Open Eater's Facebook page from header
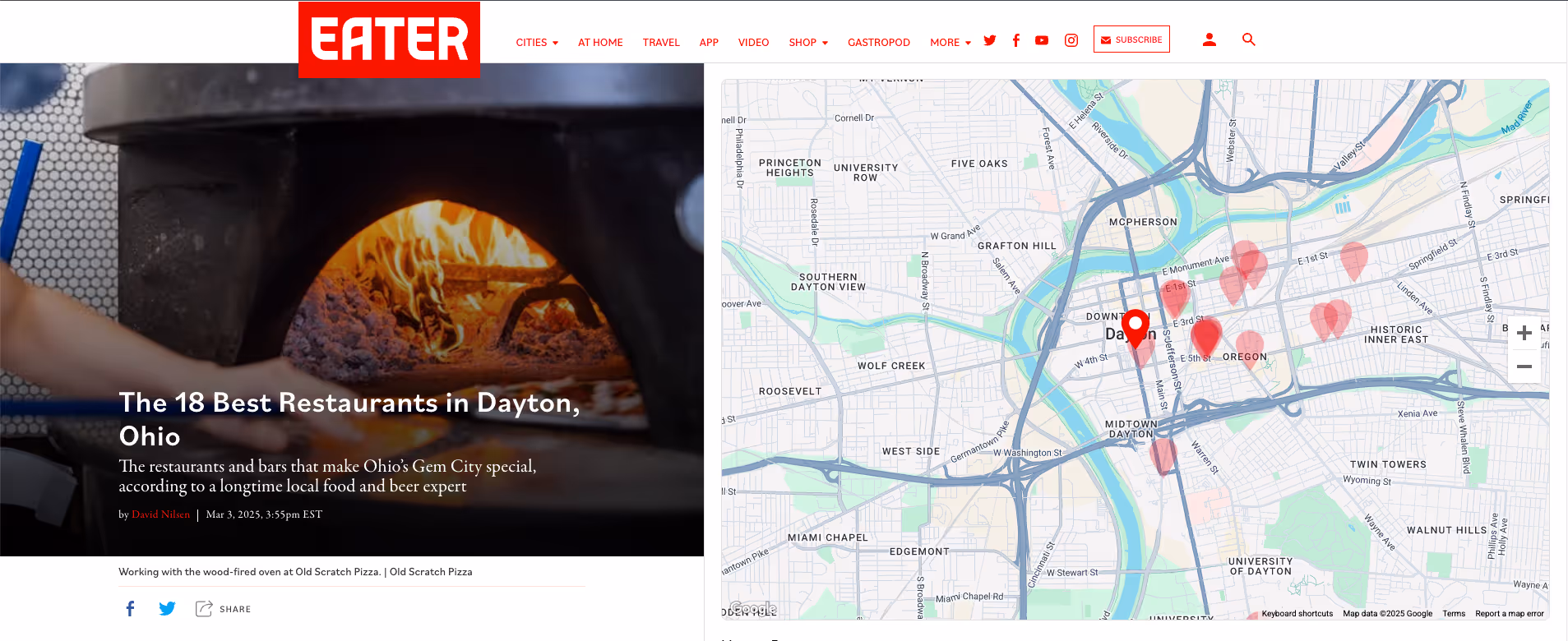1568x641 pixels. (1016, 40)
